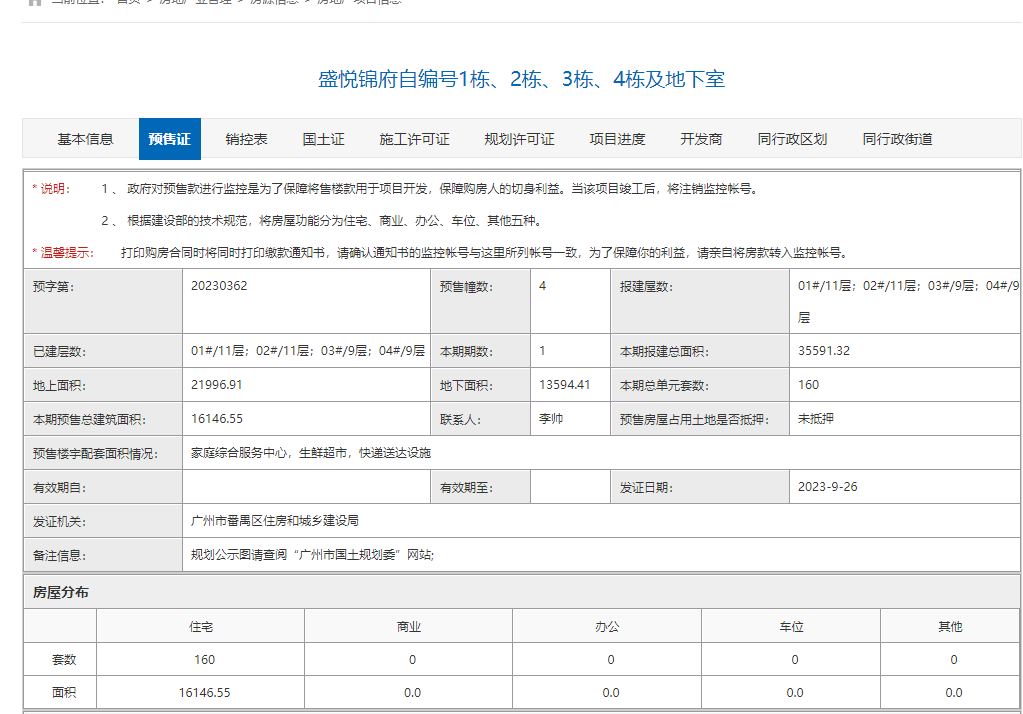Select value 16146.55 in 本期预售总建筑面积 row

tap(217, 419)
